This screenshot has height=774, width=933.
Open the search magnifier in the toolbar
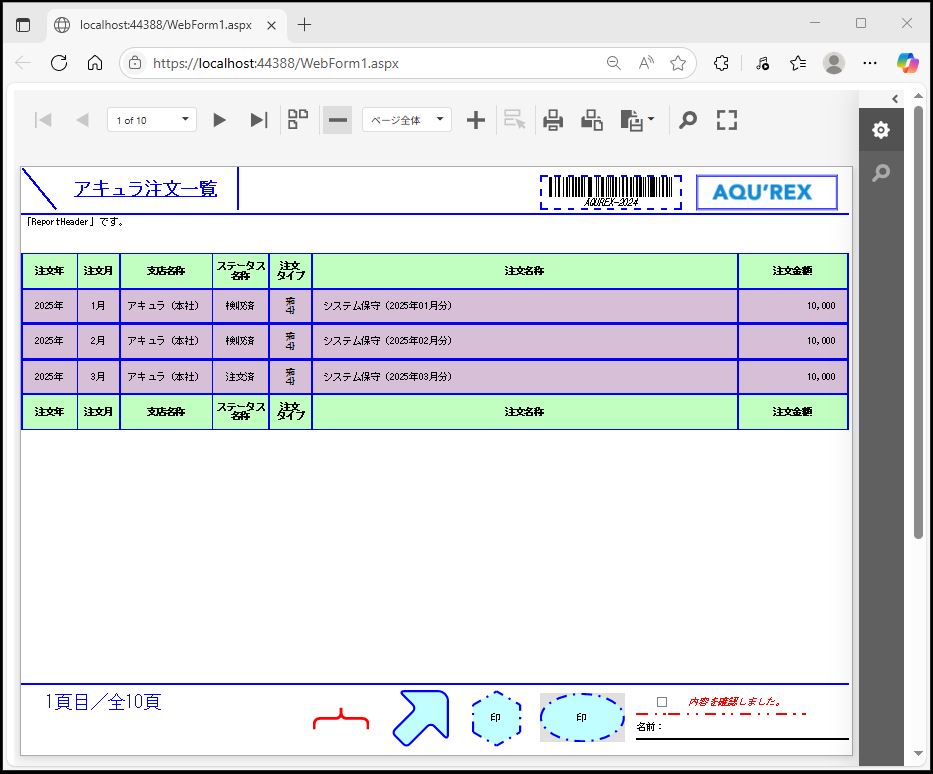click(687, 120)
